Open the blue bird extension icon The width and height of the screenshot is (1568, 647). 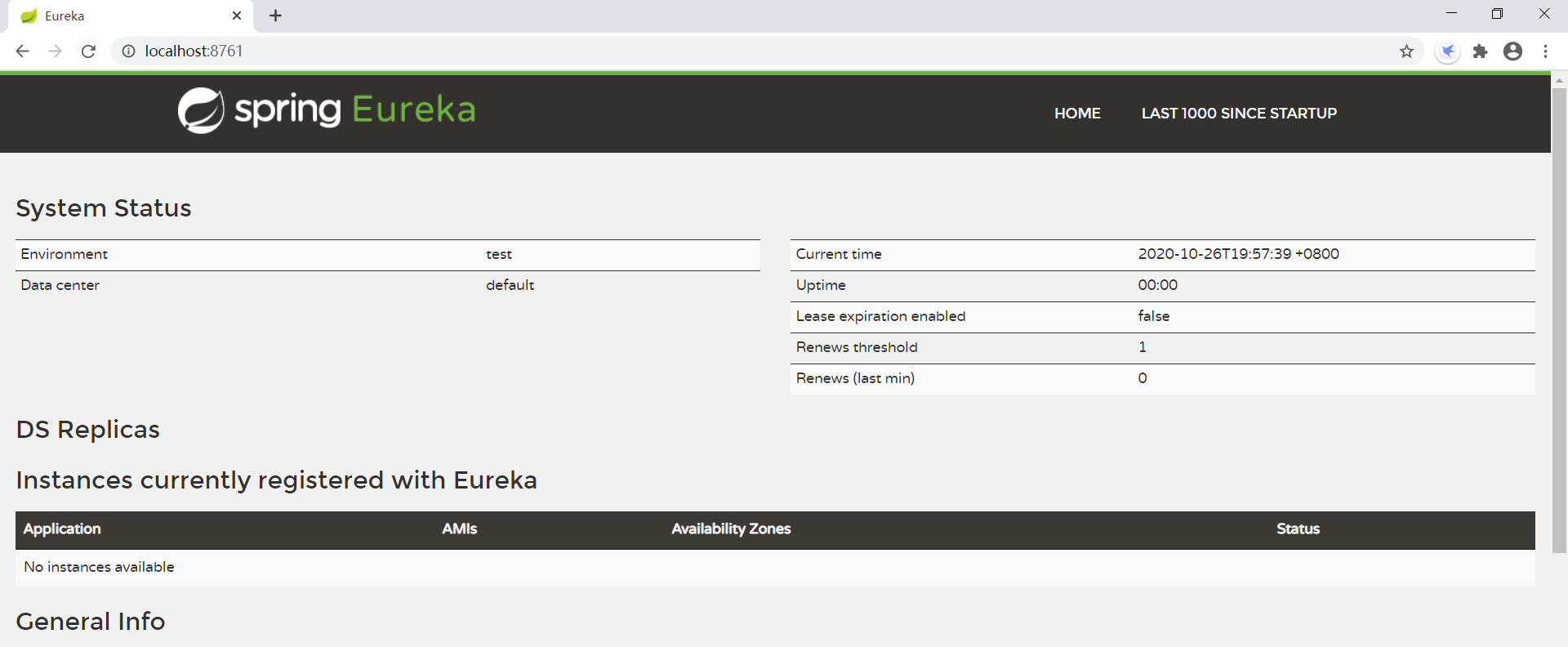[1447, 51]
